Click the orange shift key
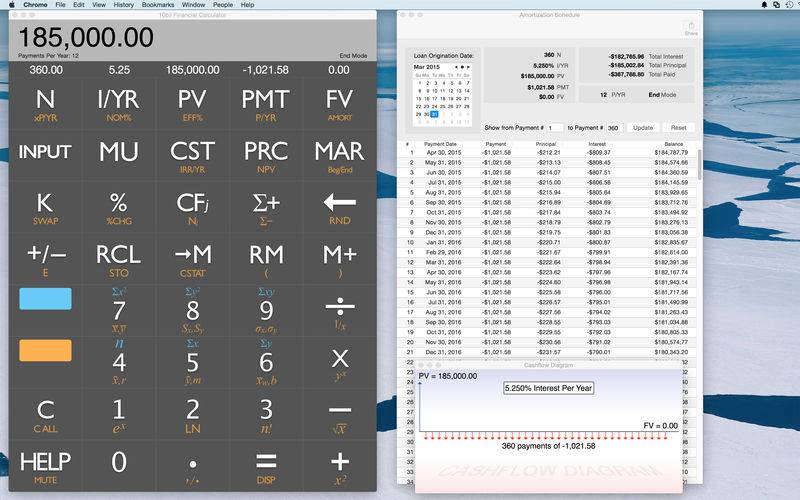This screenshot has width=800, height=500. pos(45,351)
